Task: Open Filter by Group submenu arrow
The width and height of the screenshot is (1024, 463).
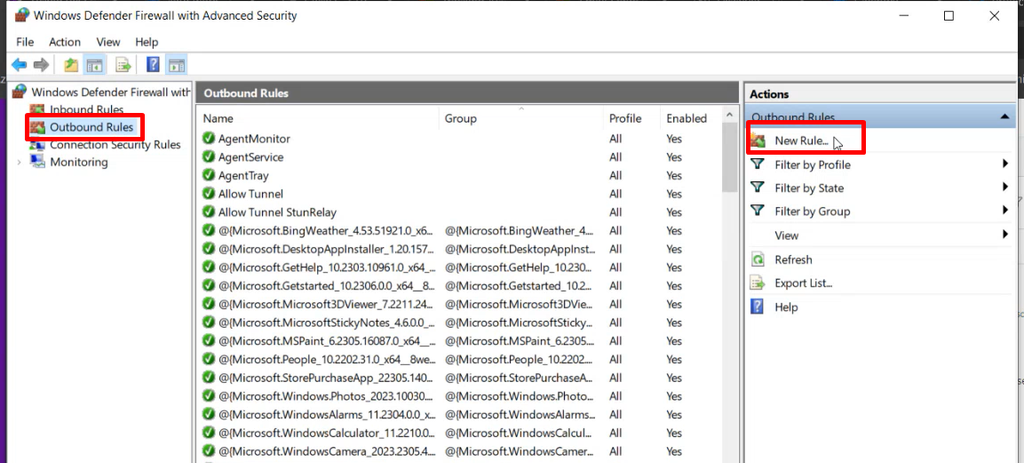Action: (x=1006, y=210)
